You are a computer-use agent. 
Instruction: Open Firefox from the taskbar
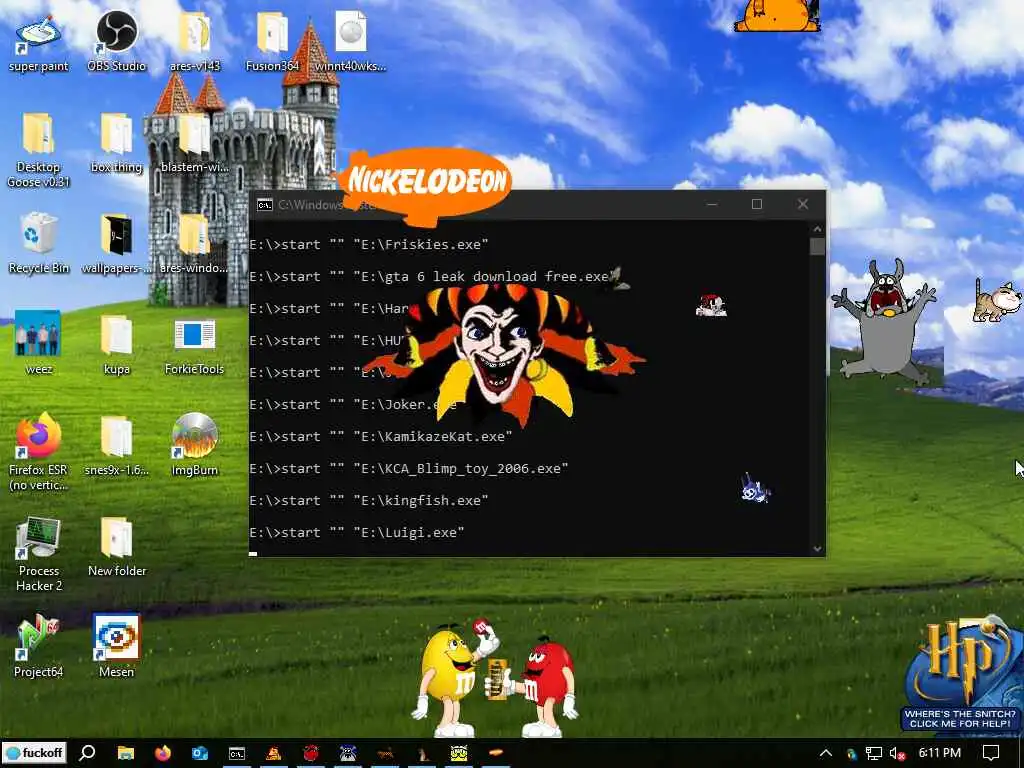coord(163,753)
